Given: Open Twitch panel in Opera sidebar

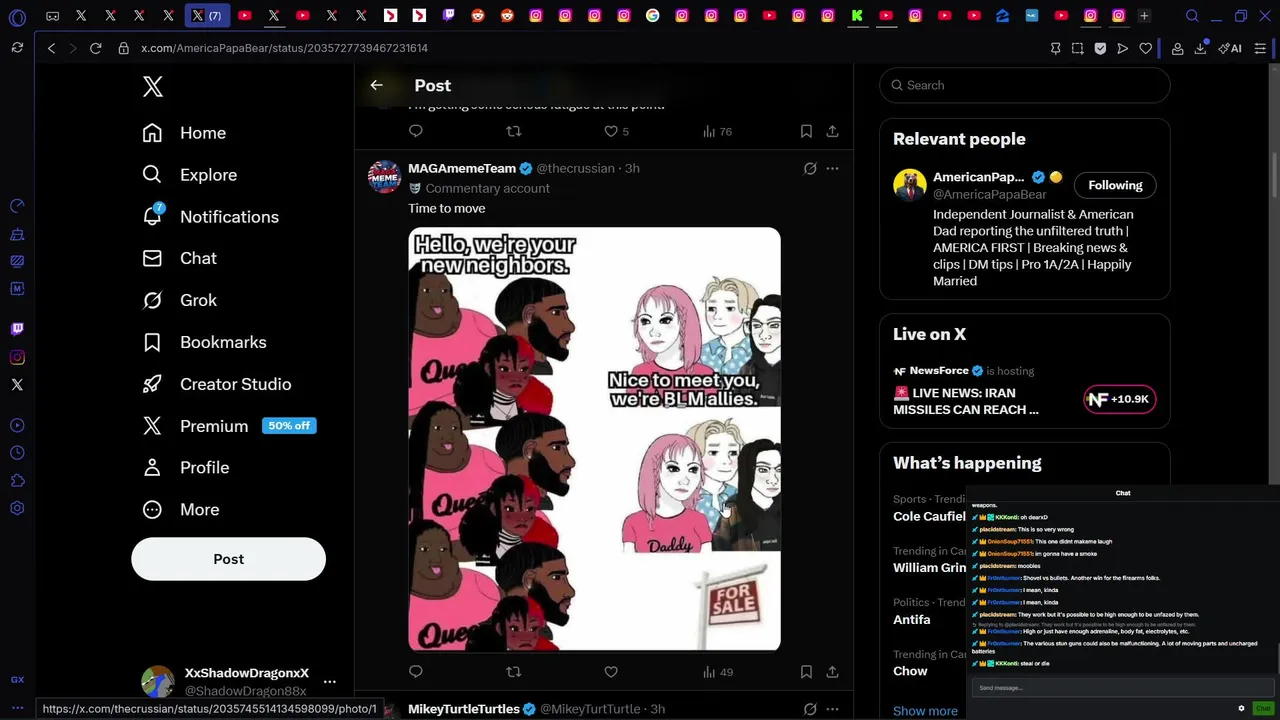Looking at the screenshot, I should coord(17,329).
